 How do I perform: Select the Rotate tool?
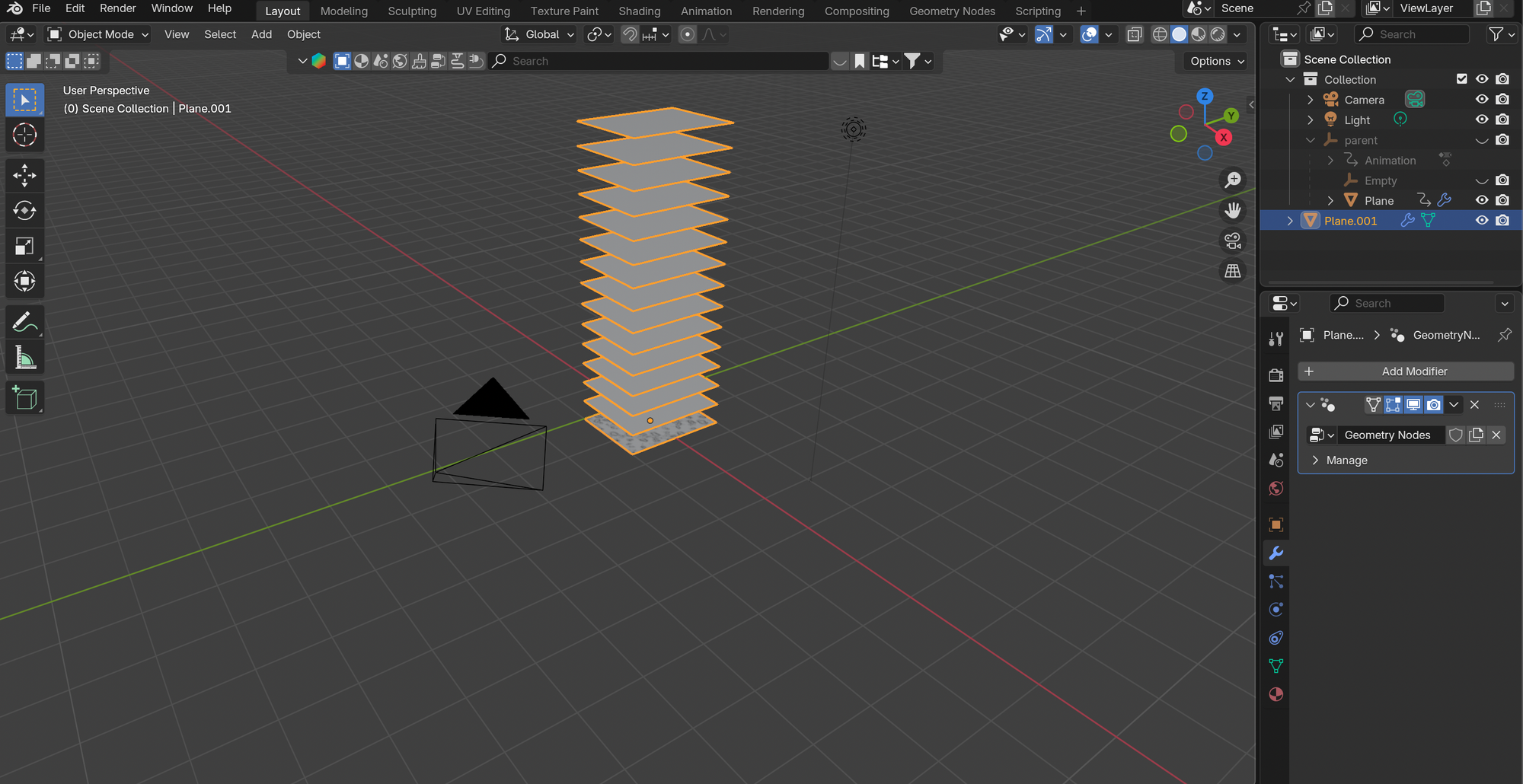[x=24, y=211]
